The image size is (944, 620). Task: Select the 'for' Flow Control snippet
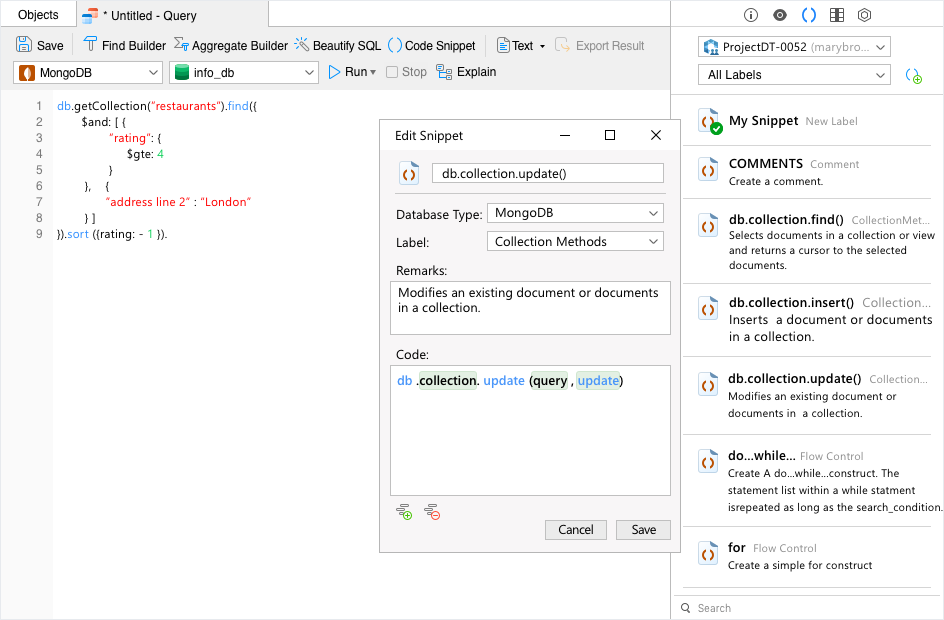[807, 556]
